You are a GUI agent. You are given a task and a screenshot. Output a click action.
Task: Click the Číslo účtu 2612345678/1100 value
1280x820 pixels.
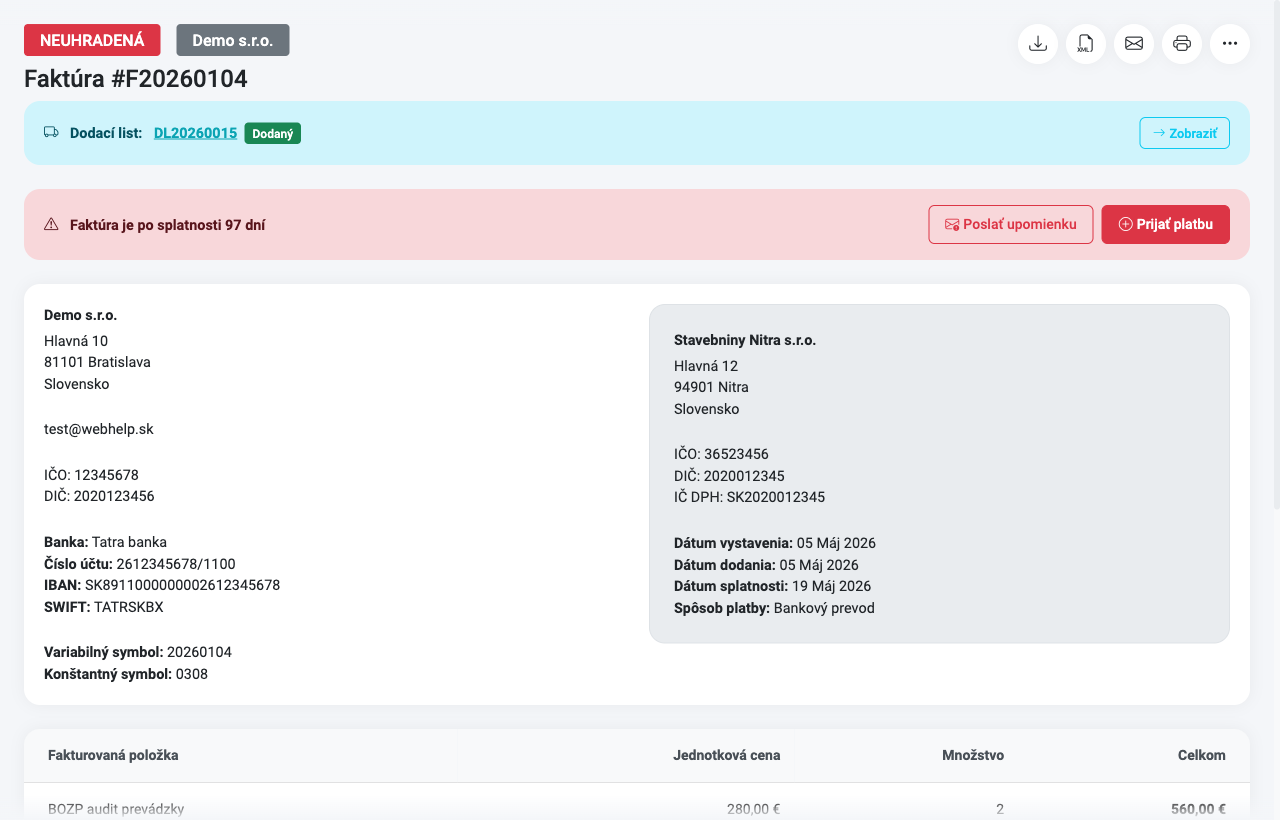176,564
